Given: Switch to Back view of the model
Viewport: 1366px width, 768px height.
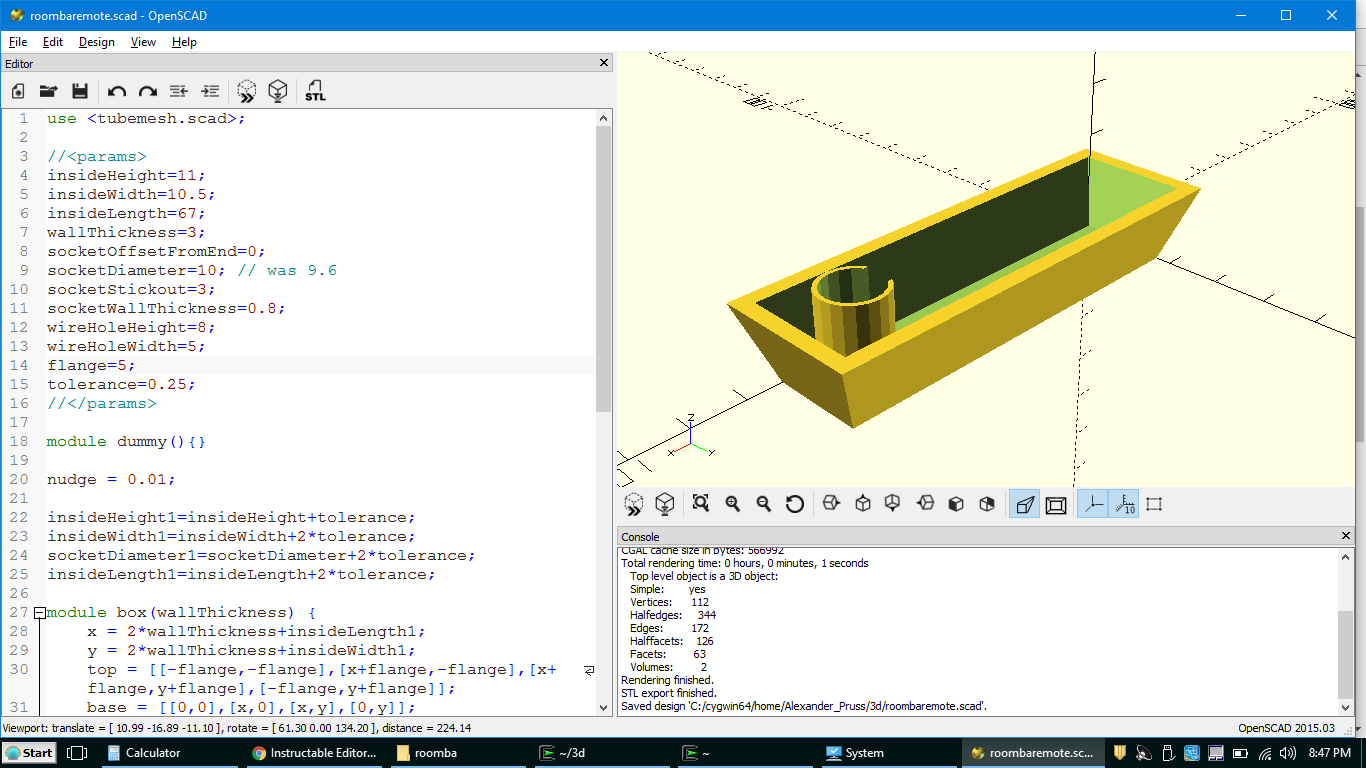Looking at the screenshot, I should click(987, 504).
